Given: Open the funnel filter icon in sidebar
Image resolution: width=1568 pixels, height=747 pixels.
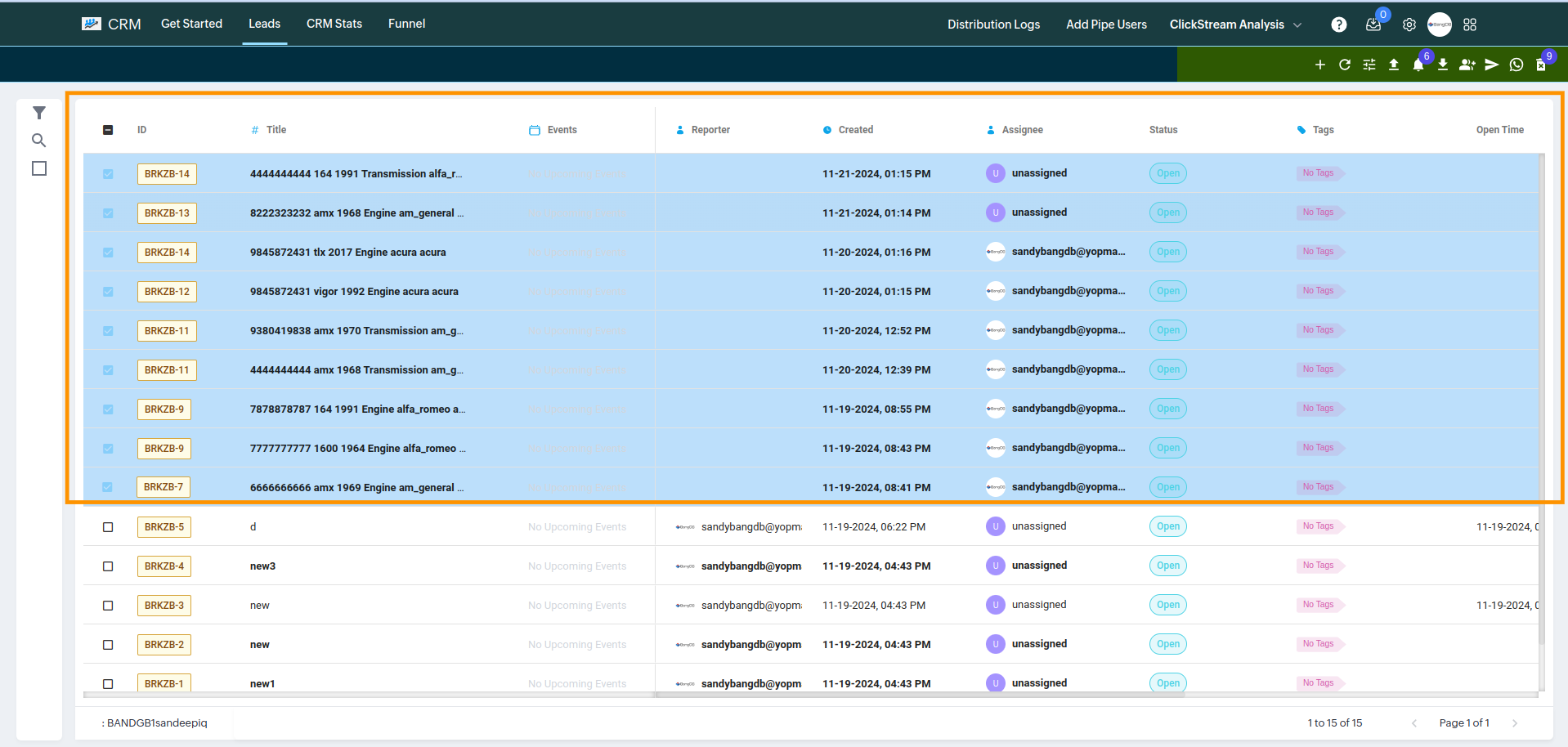Looking at the screenshot, I should (x=39, y=113).
